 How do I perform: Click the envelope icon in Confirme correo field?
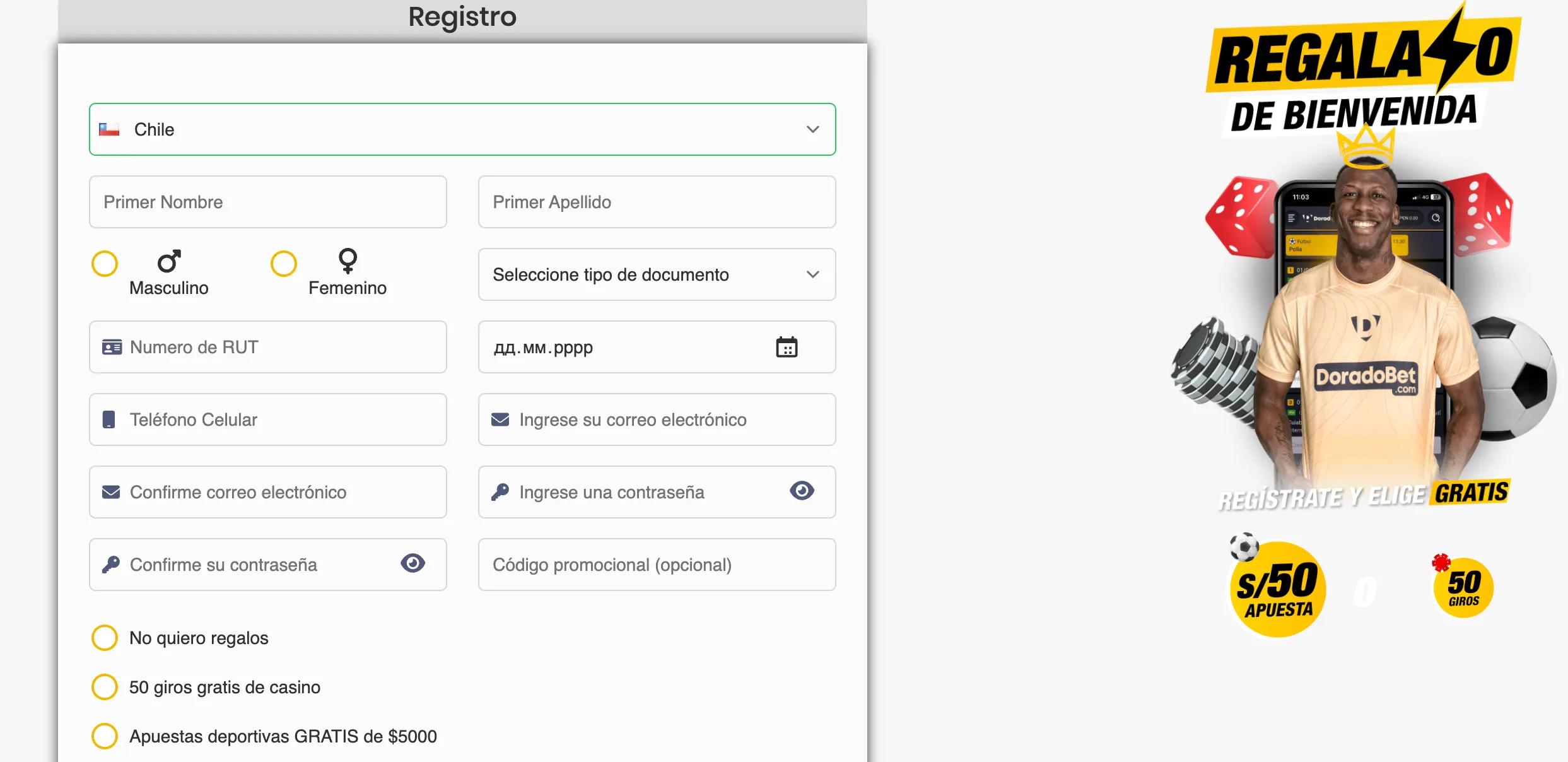click(x=111, y=491)
